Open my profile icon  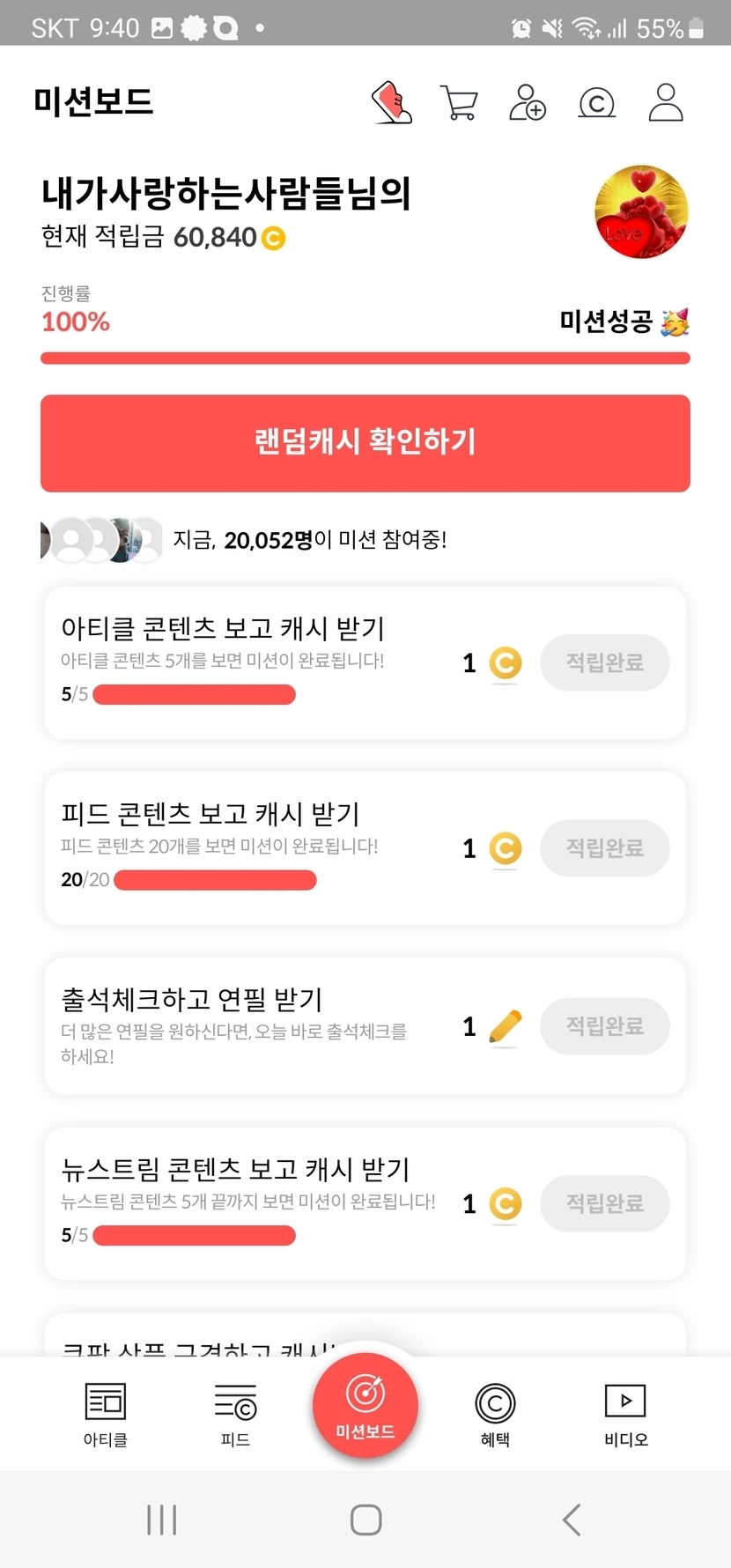click(666, 103)
